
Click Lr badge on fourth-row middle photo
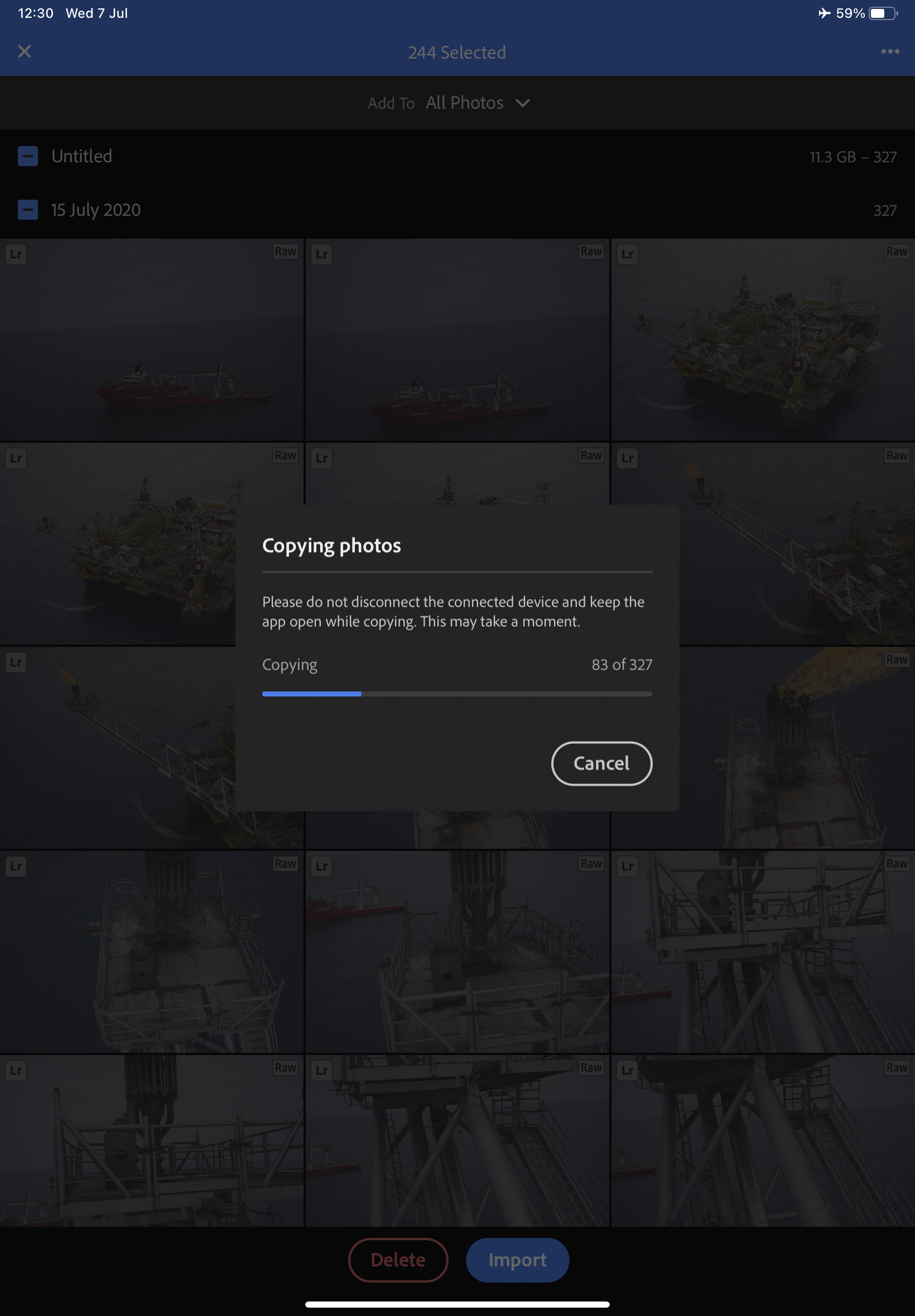click(322, 866)
